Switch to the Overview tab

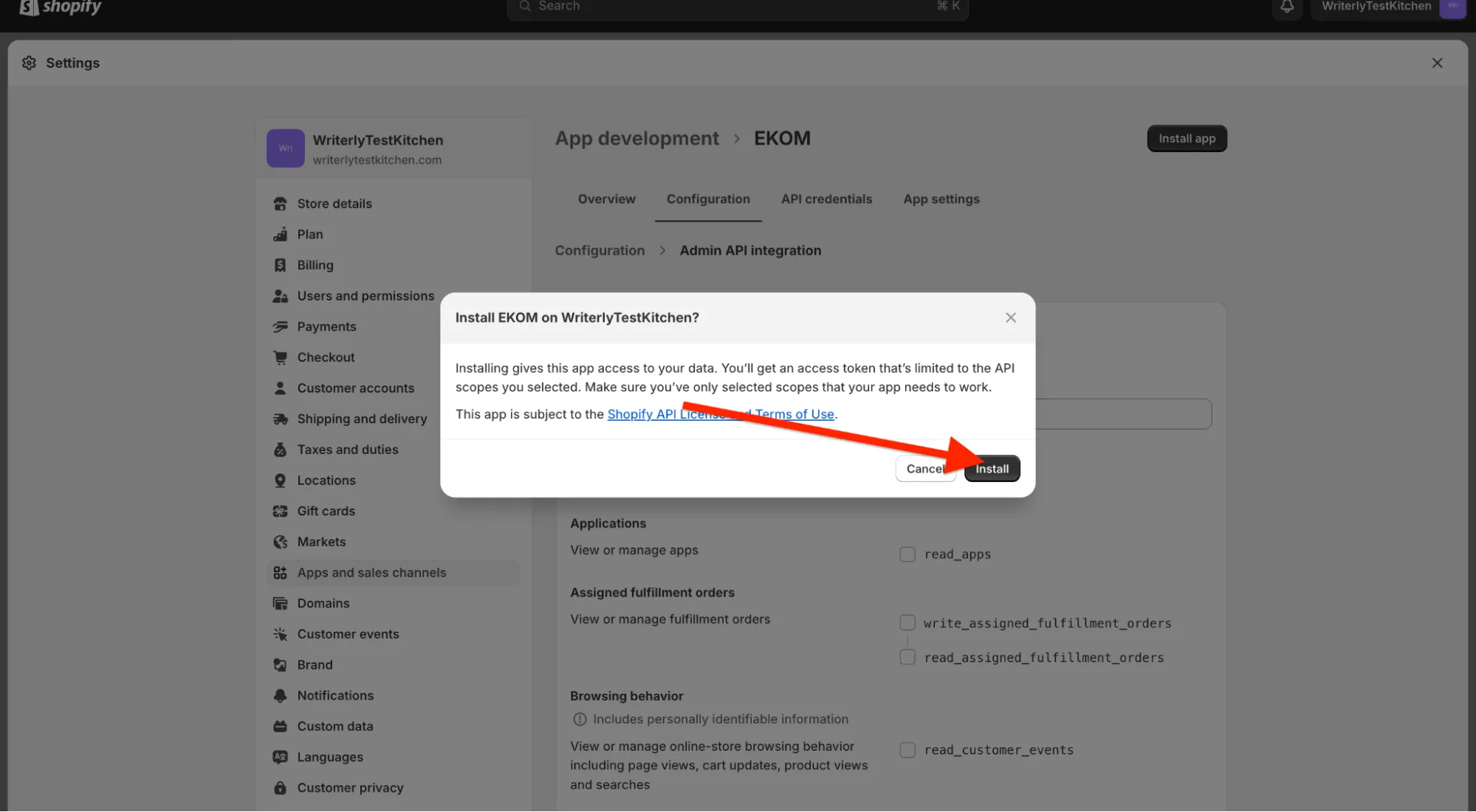click(606, 199)
